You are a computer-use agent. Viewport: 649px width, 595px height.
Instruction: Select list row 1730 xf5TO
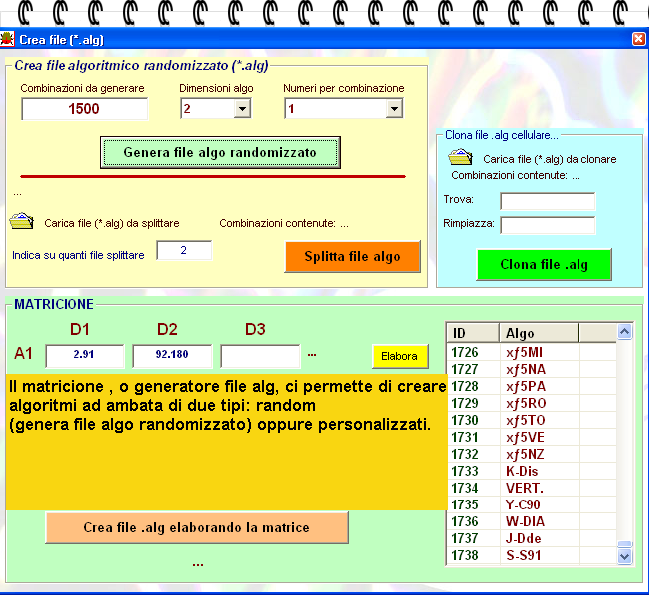point(531,420)
